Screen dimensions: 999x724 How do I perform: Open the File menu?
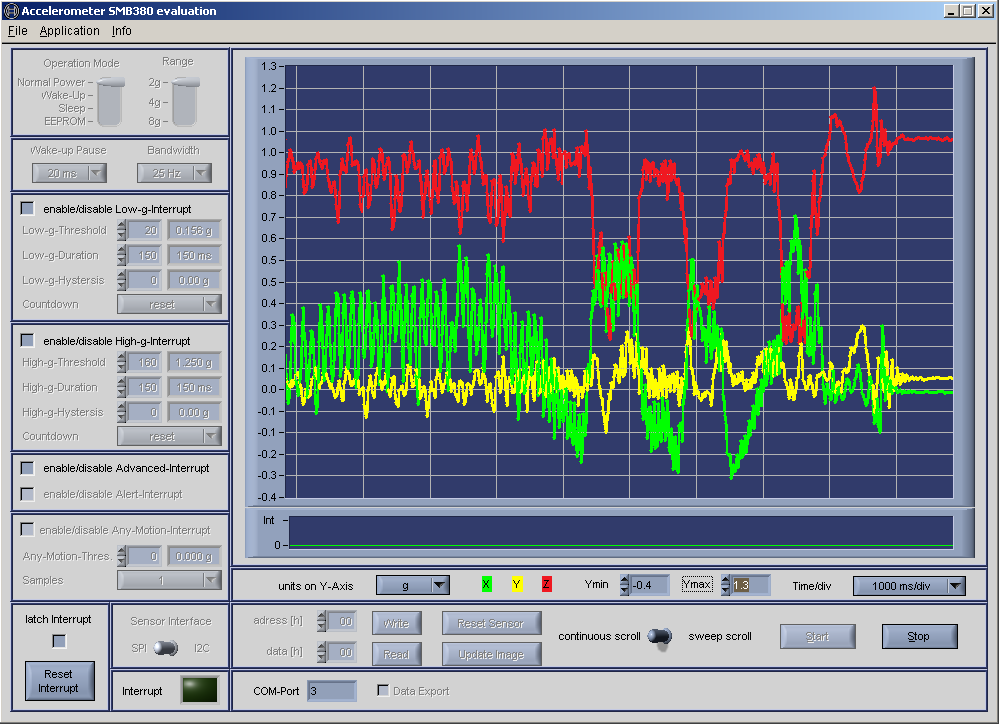click(x=17, y=31)
